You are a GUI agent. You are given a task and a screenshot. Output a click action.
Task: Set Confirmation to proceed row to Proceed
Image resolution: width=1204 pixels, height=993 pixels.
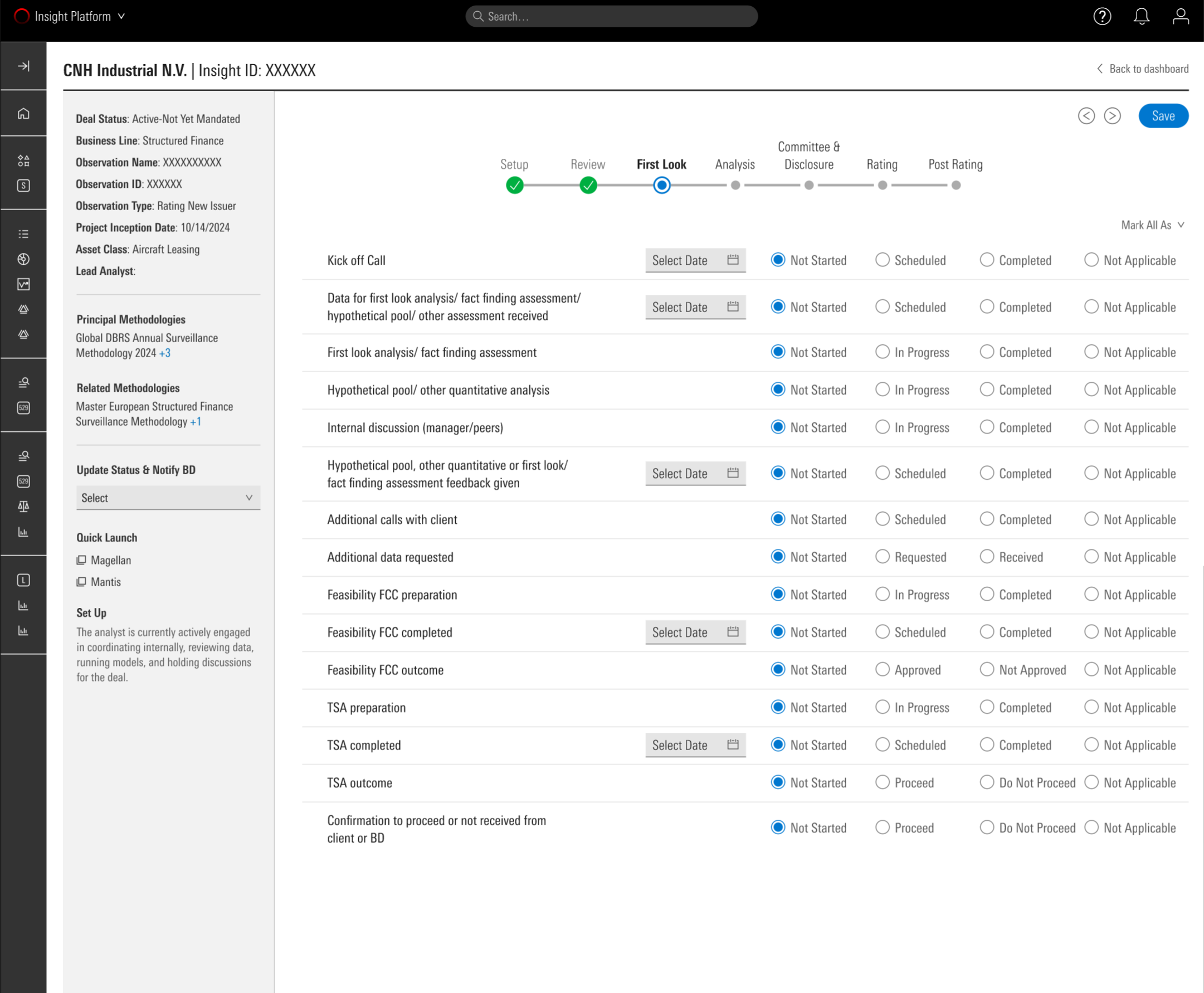tap(882, 827)
